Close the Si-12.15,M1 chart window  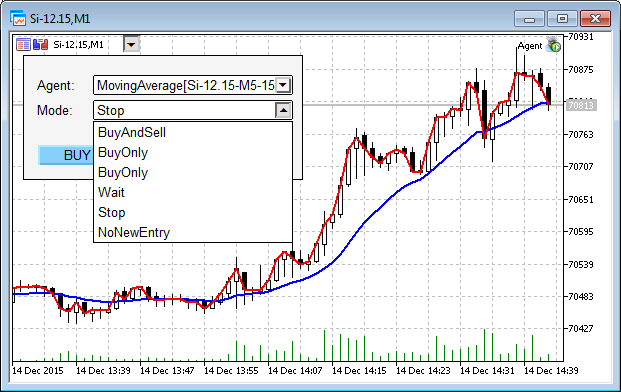coord(595,19)
